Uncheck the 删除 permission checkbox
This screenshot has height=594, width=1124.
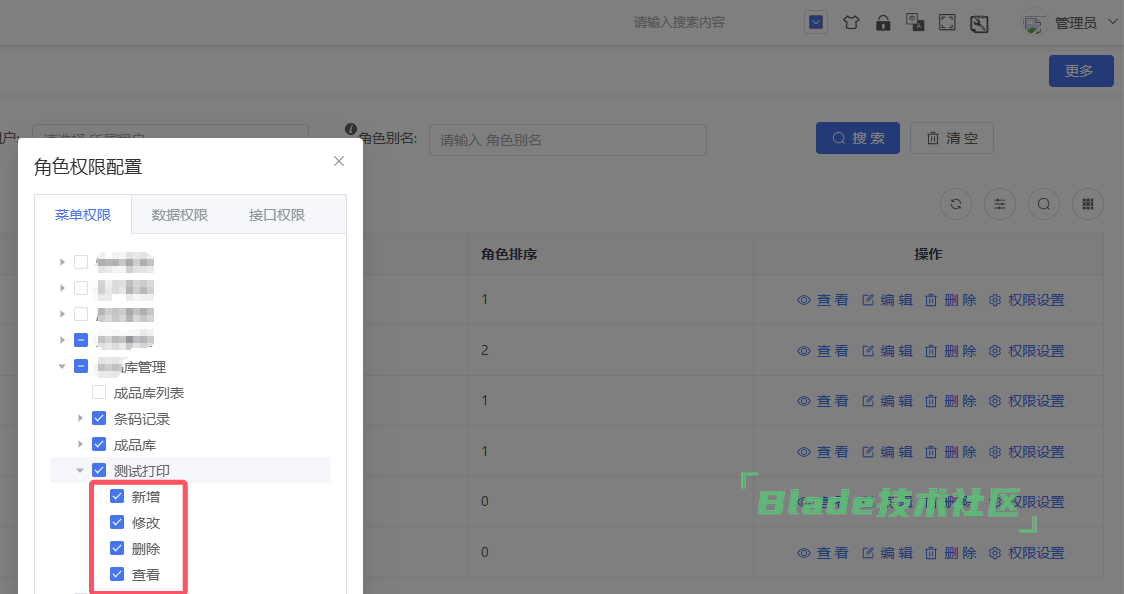click(117, 548)
